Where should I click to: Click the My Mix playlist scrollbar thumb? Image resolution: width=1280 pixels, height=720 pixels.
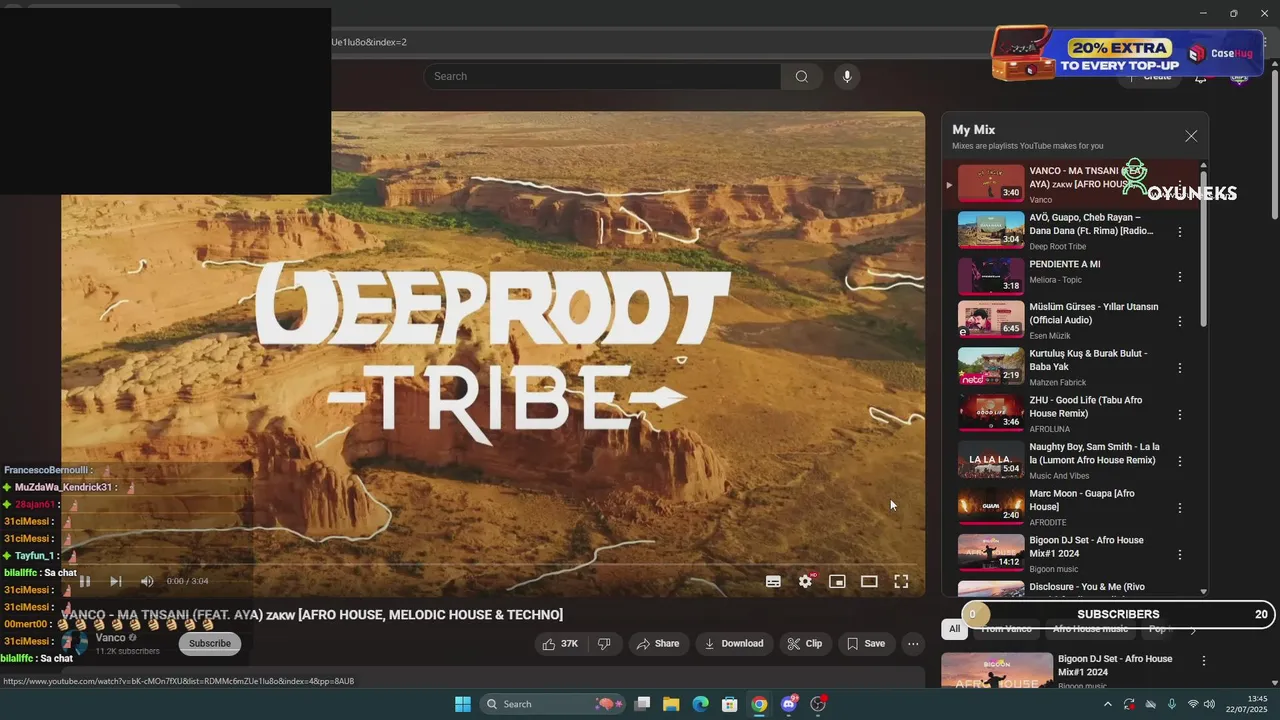[1203, 248]
